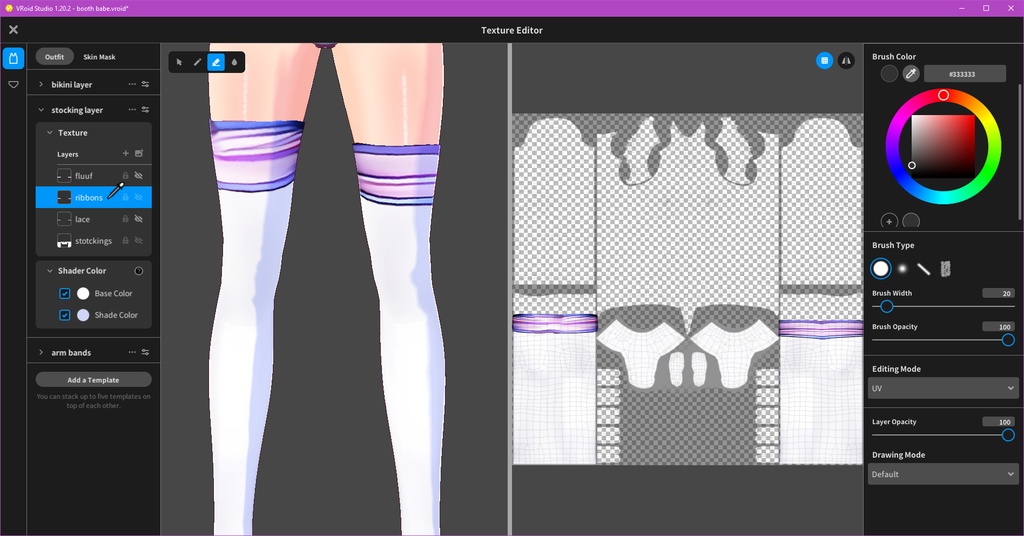Click the saturation square picker handle
Image resolution: width=1024 pixels, height=536 pixels.
(912, 165)
